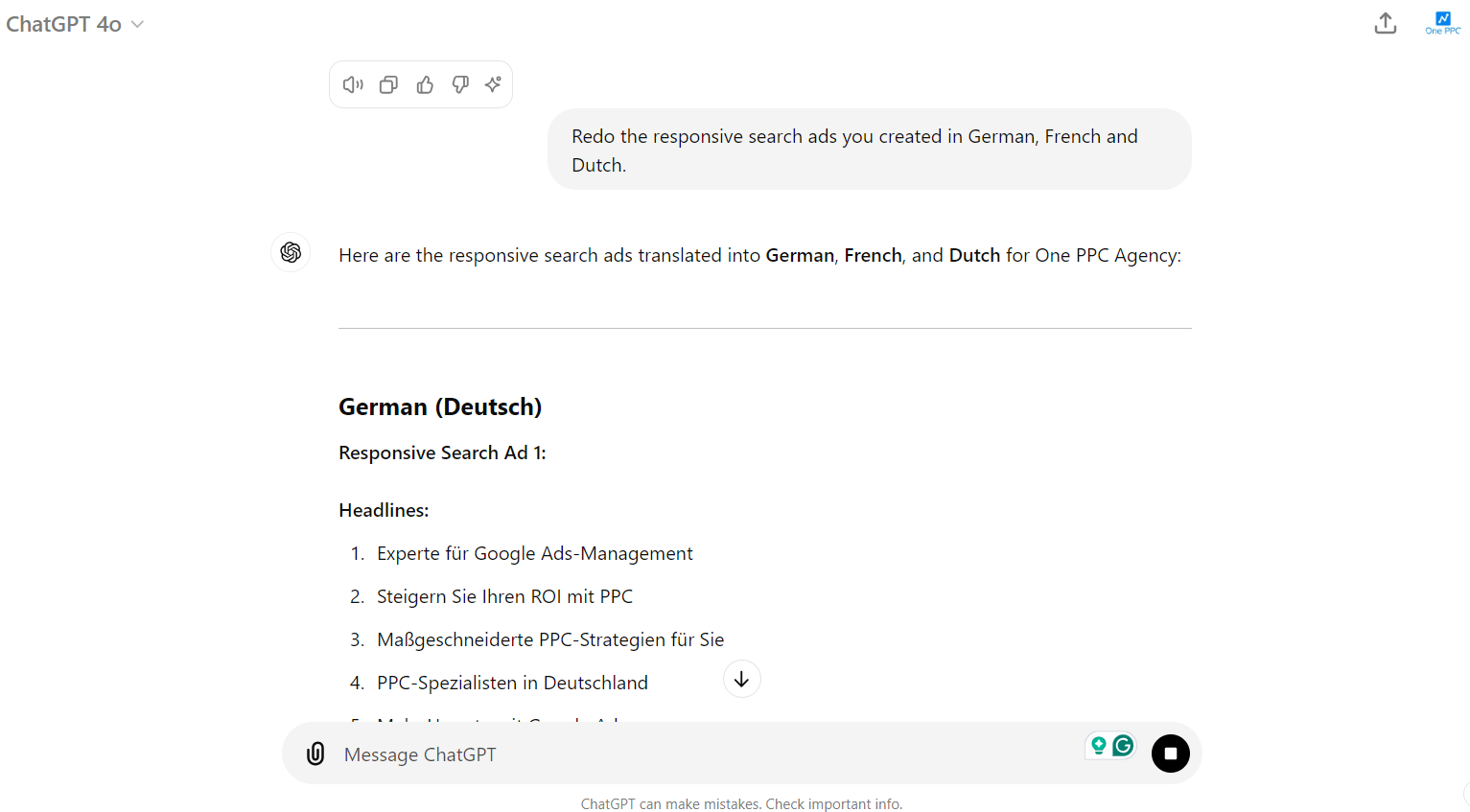Screen dimensions: 1470x812
Task: Click the green lightbulb extension icon
Action: coord(1099,745)
